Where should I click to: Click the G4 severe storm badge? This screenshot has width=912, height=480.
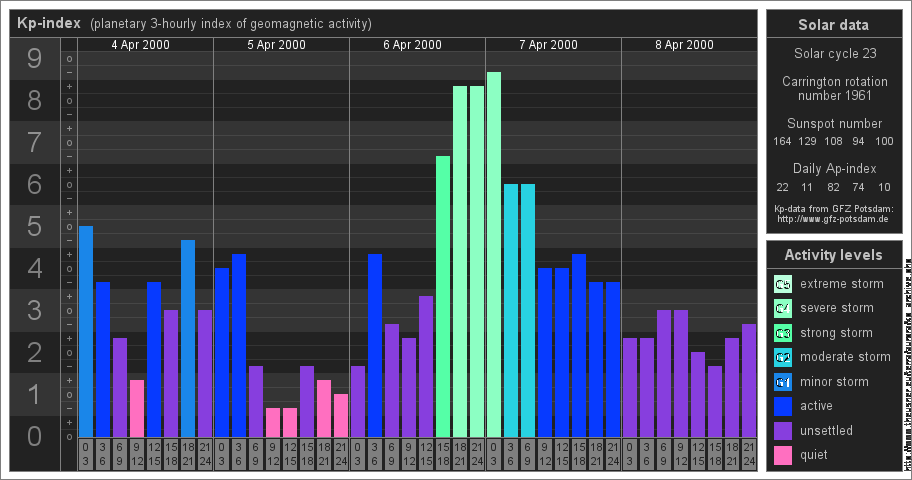click(x=782, y=308)
